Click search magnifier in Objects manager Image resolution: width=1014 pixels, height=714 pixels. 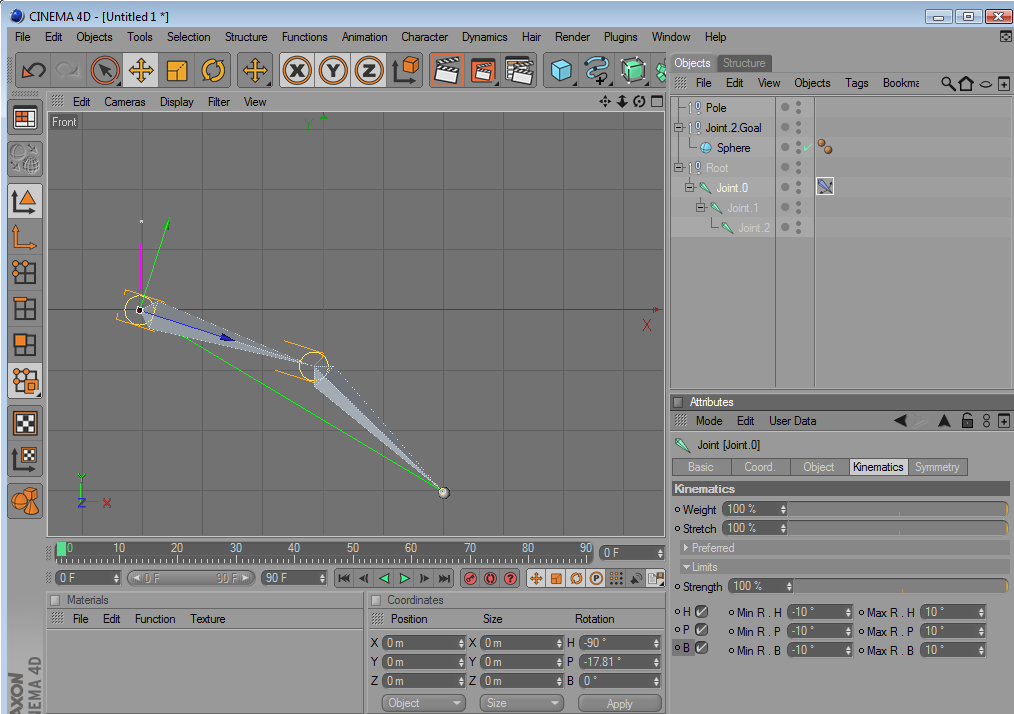tap(947, 83)
